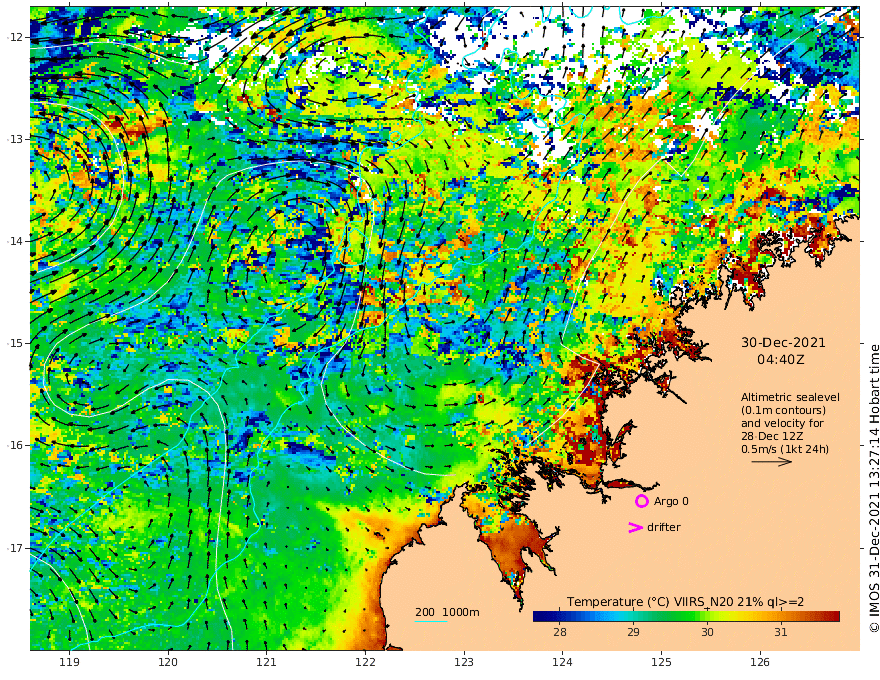Click the time text 04:40Z
This screenshot has height=680, width=880.
click(x=781, y=360)
